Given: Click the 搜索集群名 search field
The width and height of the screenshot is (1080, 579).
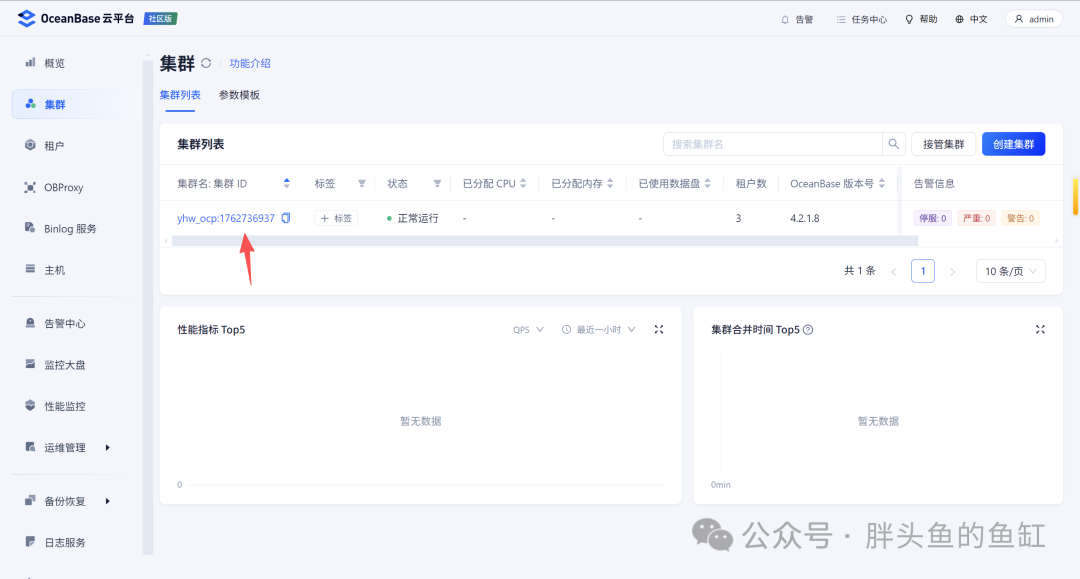Looking at the screenshot, I should point(773,144).
